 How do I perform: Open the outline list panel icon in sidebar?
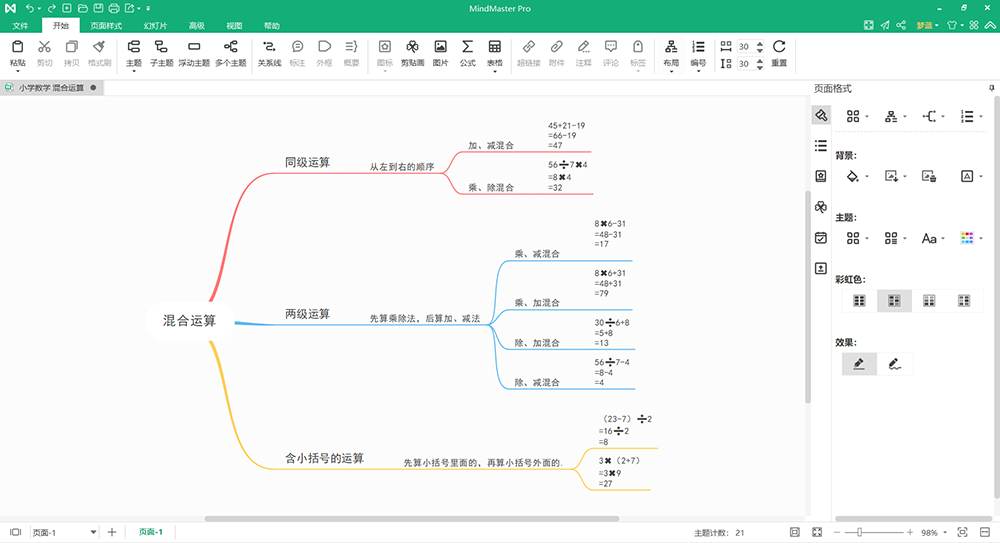point(821,145)
